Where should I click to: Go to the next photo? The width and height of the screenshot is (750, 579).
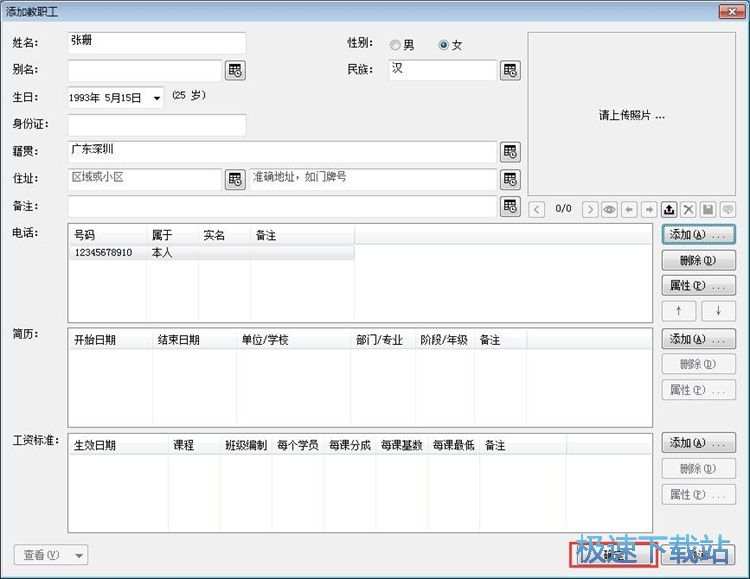pyautogui.click(x=590, y=210)
